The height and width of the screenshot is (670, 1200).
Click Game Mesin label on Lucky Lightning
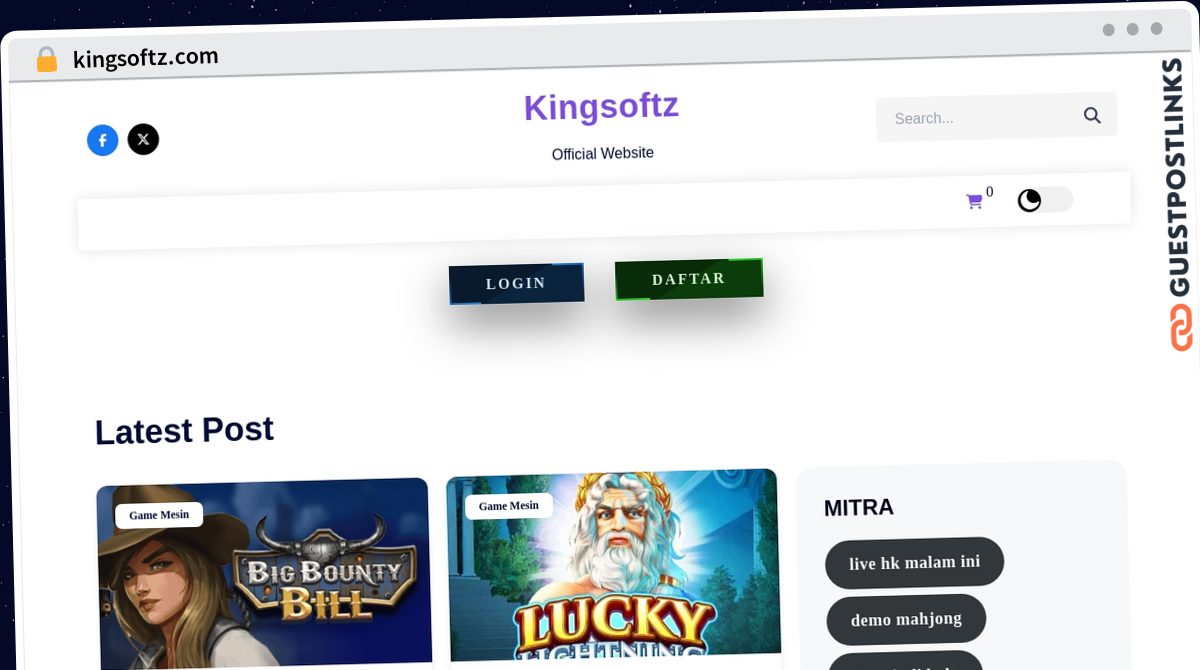point(509,506)
